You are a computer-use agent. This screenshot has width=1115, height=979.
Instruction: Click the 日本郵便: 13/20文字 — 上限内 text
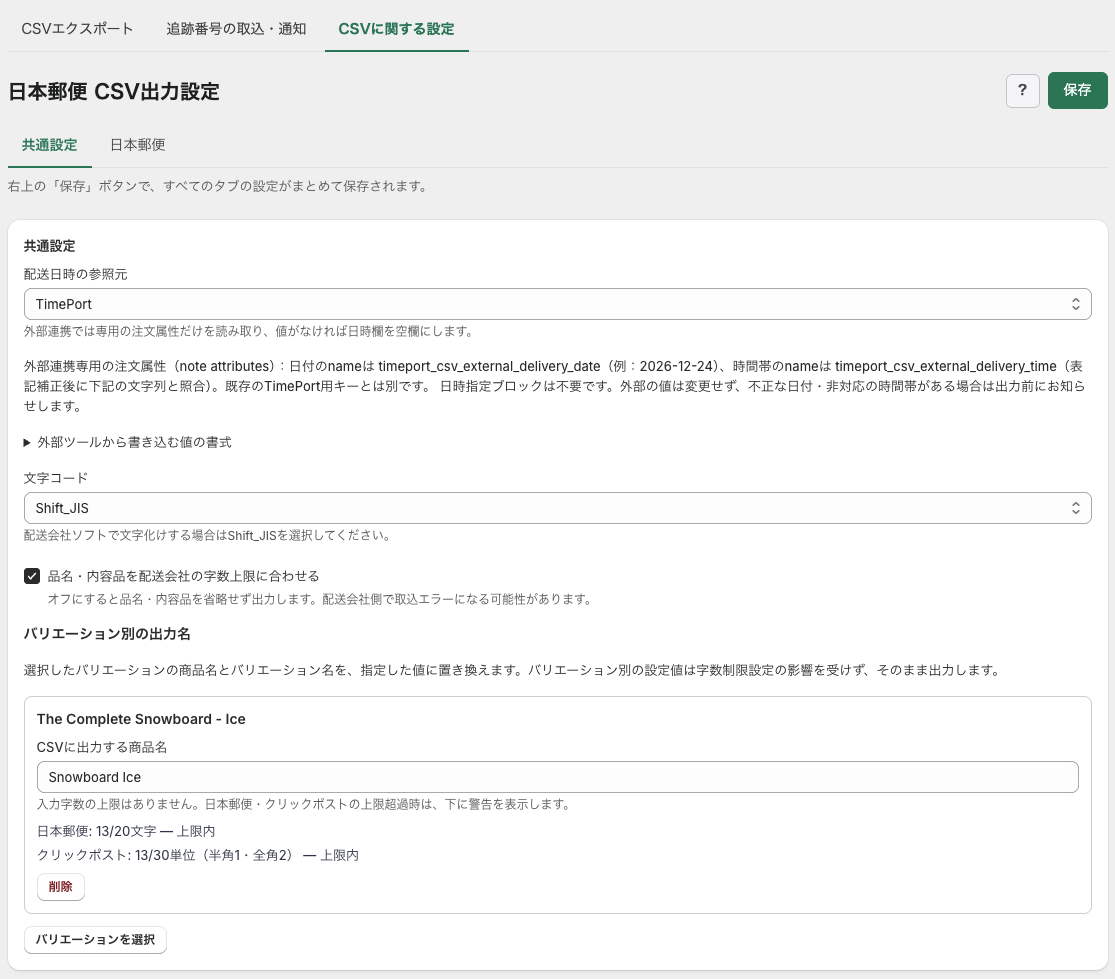tap(126, 831)
